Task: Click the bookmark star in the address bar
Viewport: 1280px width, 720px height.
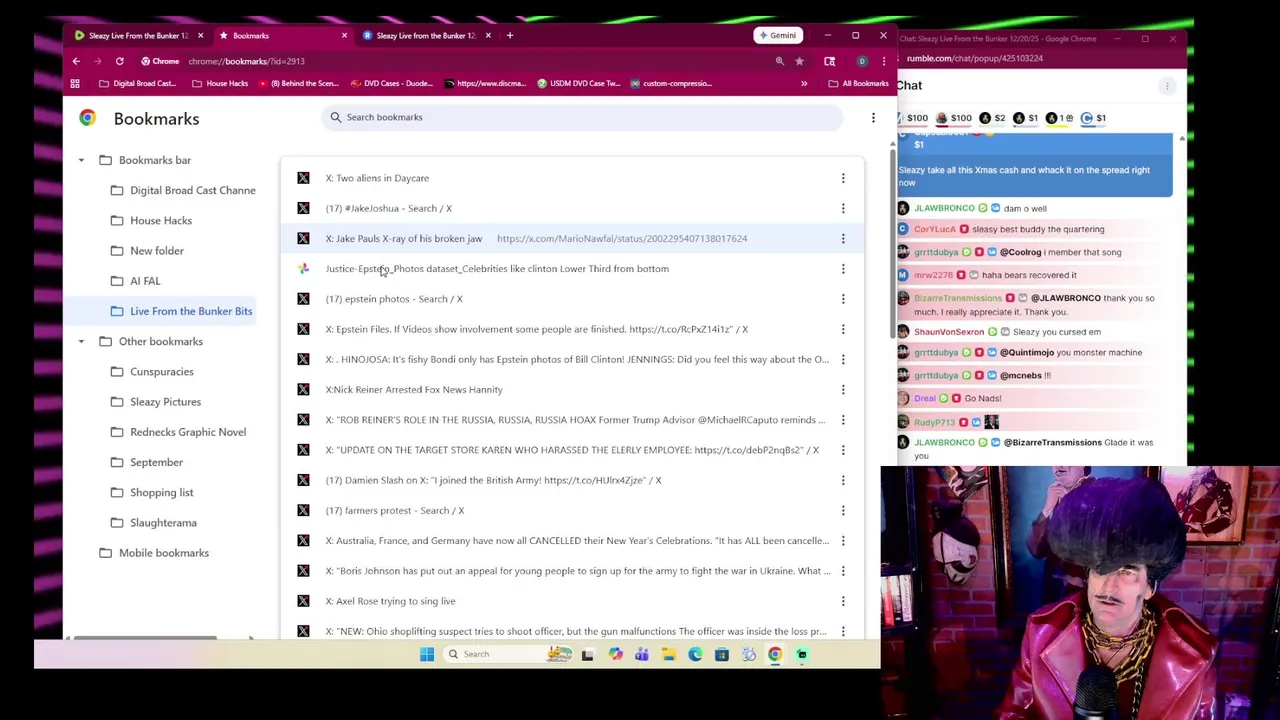Action: click(799, 61)
